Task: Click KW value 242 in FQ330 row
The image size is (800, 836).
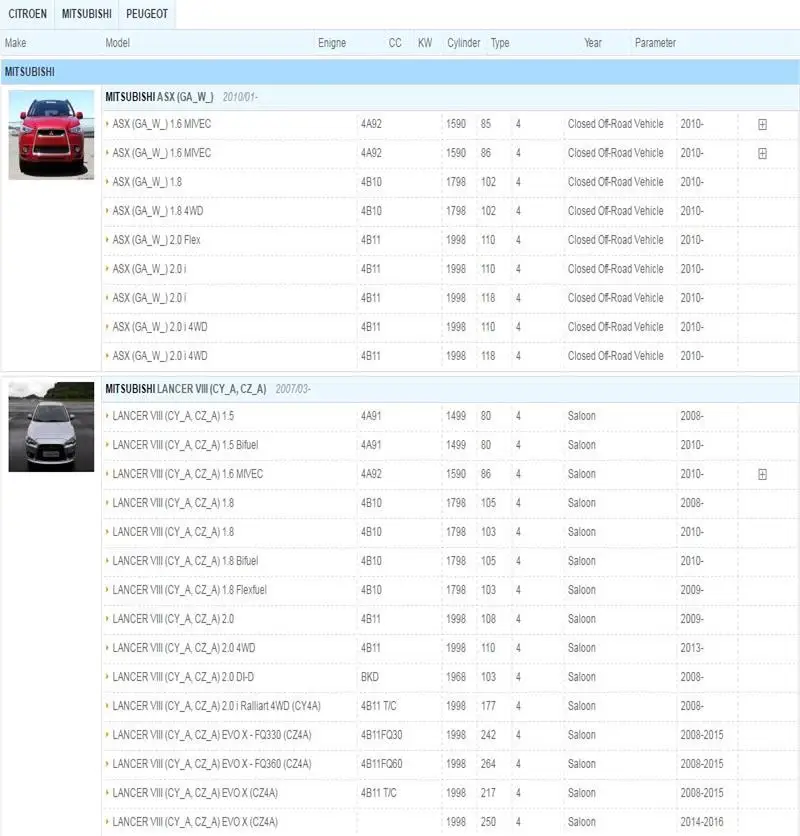Action: 488,735
